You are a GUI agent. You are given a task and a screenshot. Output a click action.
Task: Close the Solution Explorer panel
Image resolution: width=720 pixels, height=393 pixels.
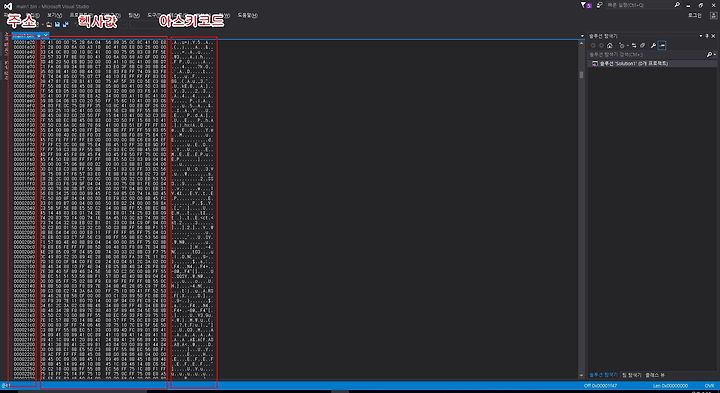tap(713, 36)
